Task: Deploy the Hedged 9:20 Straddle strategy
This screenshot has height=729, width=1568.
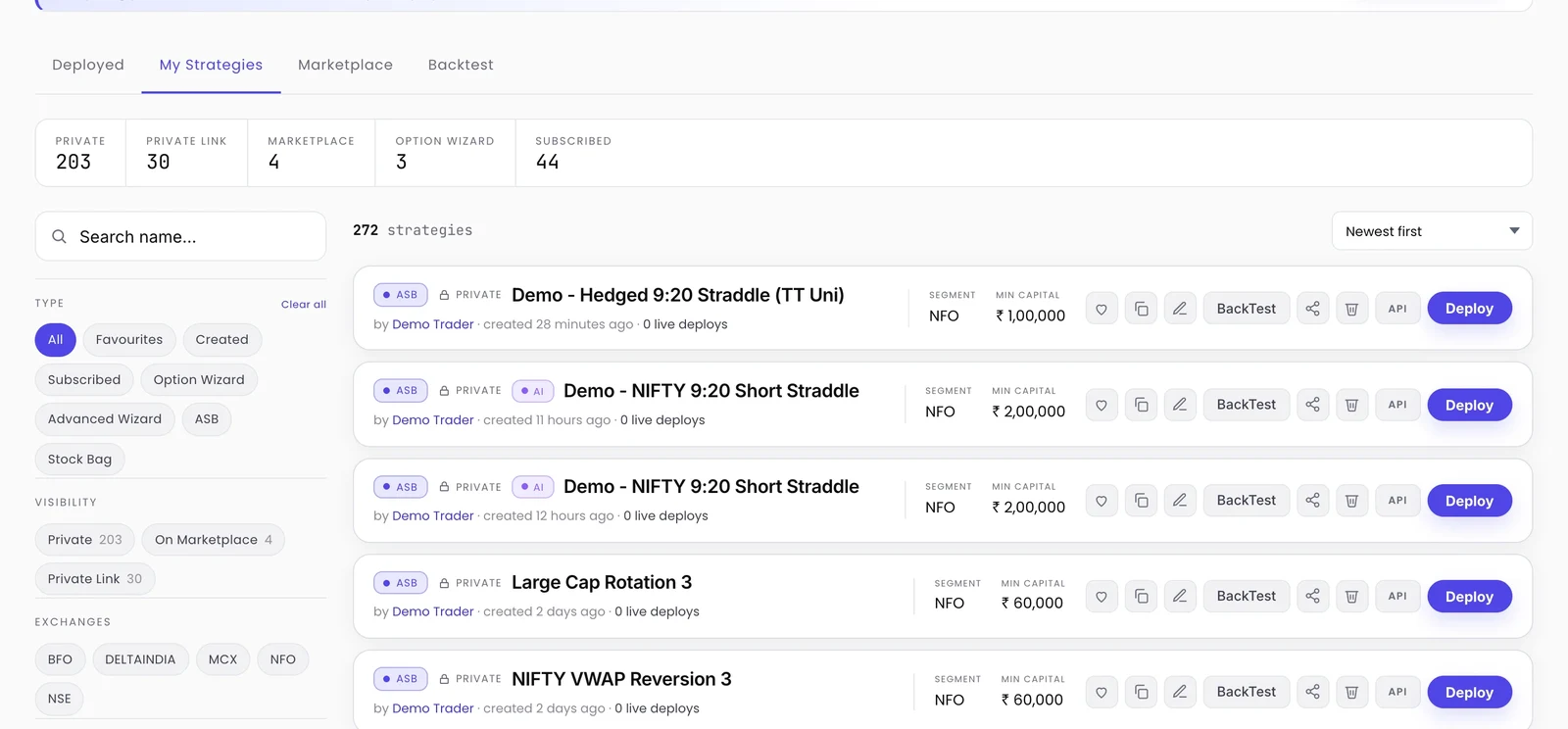Action: [x=1469, y=309]
